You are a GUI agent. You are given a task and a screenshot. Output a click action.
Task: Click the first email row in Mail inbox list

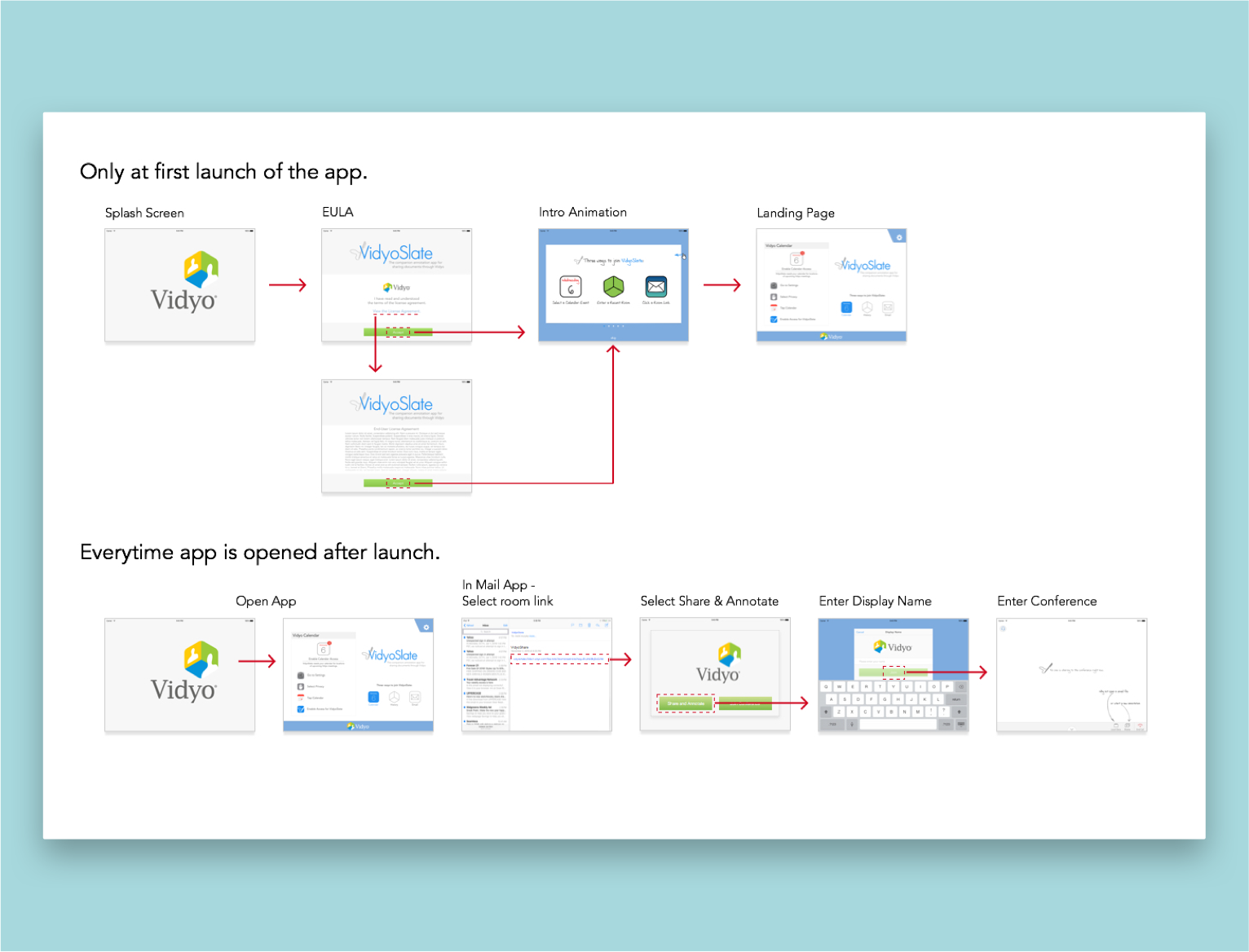(485, 641)
